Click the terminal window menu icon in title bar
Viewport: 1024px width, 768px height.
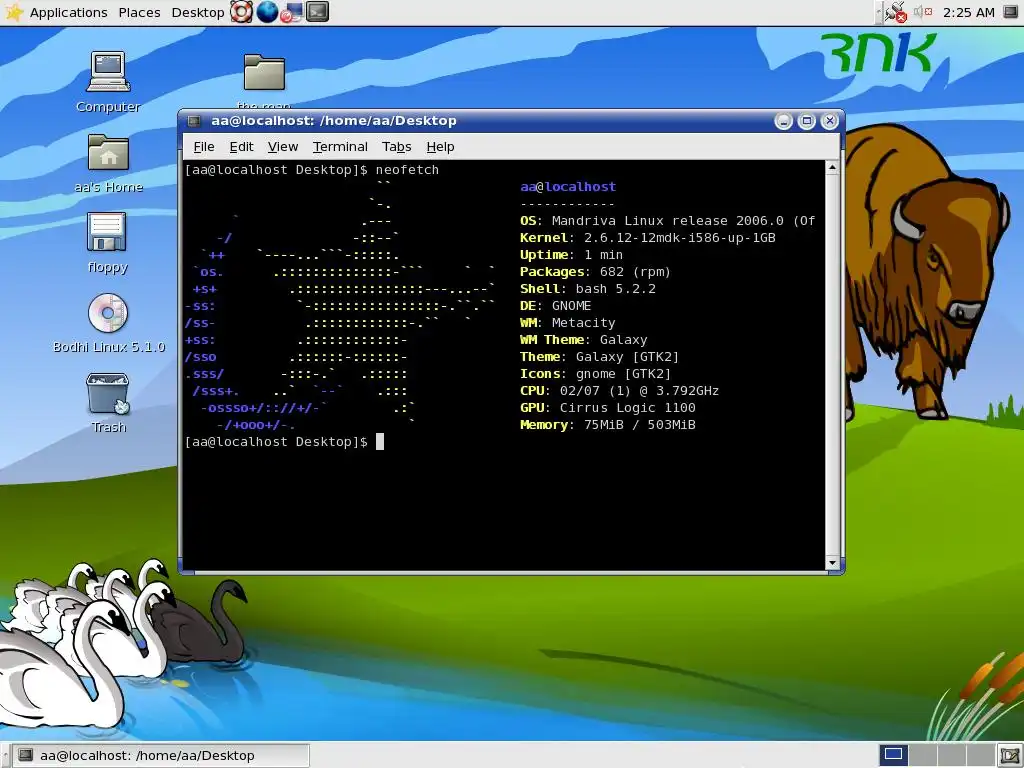194,121
